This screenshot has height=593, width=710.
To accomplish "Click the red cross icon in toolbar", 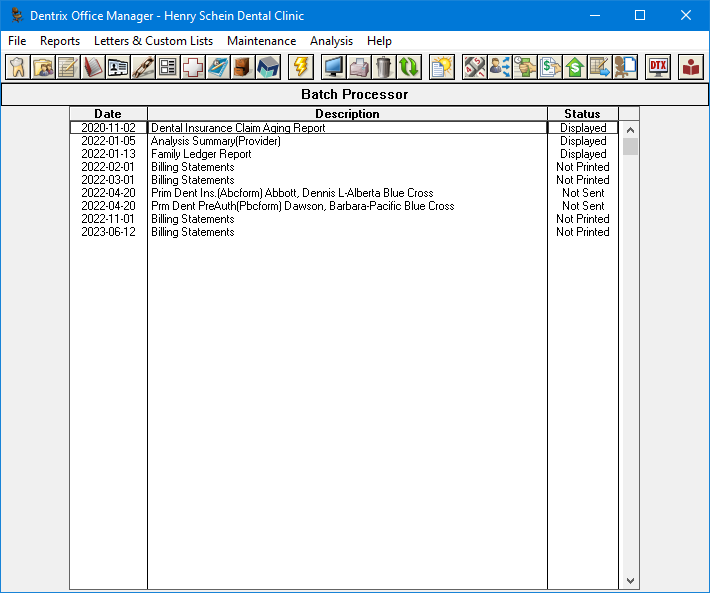I will pos(193,67).
